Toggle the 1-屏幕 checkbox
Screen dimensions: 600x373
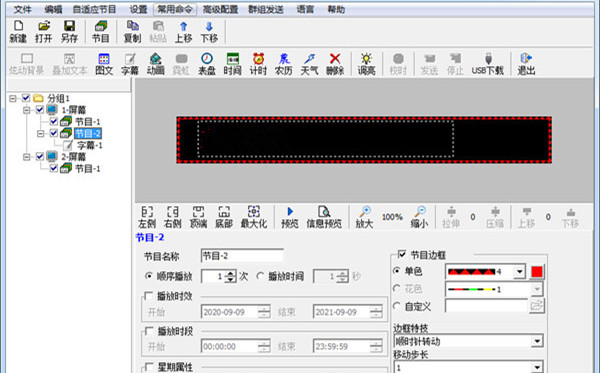click(40, 110)
